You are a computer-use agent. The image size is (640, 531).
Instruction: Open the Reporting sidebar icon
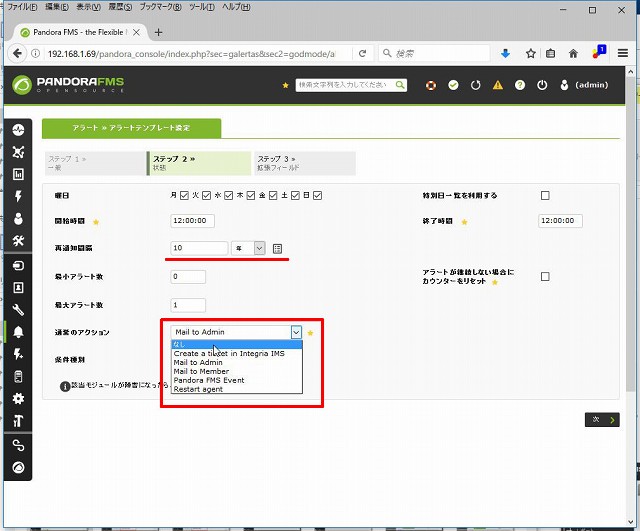tap(18, 174)
